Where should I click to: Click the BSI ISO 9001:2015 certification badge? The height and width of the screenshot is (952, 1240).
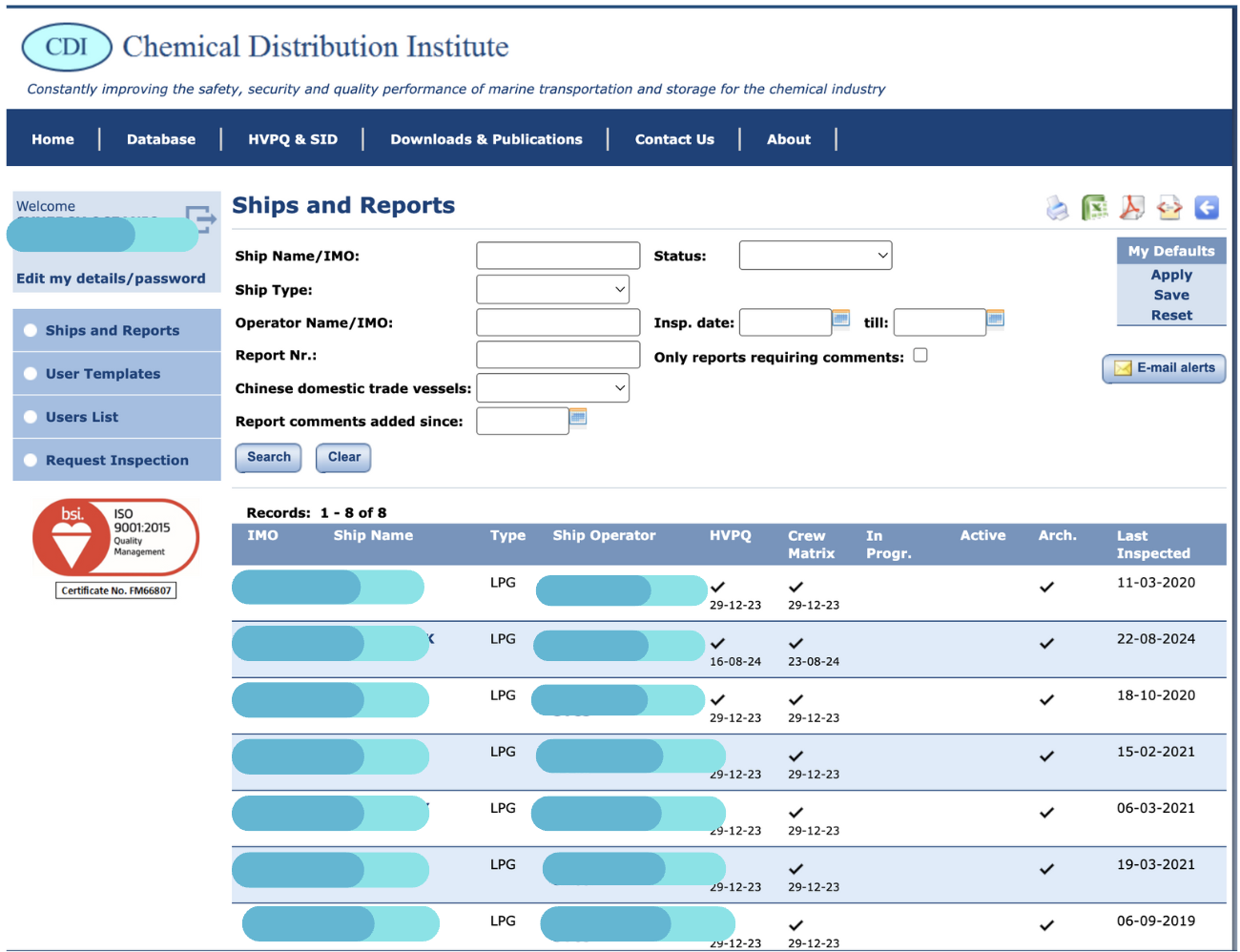[115, 537]
